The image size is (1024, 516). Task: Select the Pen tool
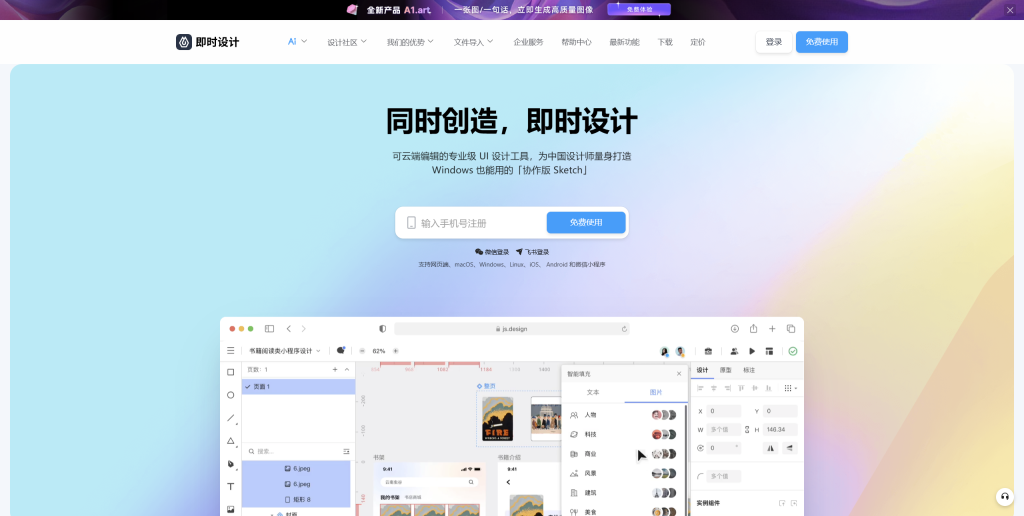231,464
